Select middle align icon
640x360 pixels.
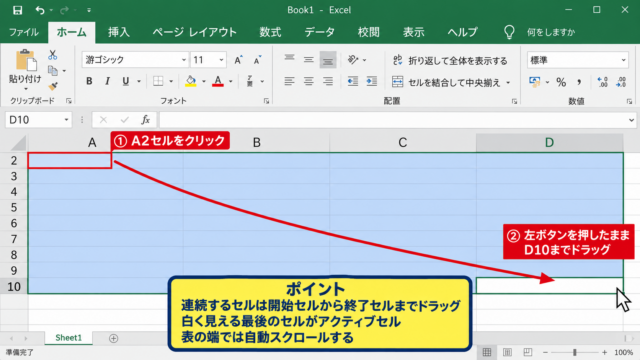(309, 60)
